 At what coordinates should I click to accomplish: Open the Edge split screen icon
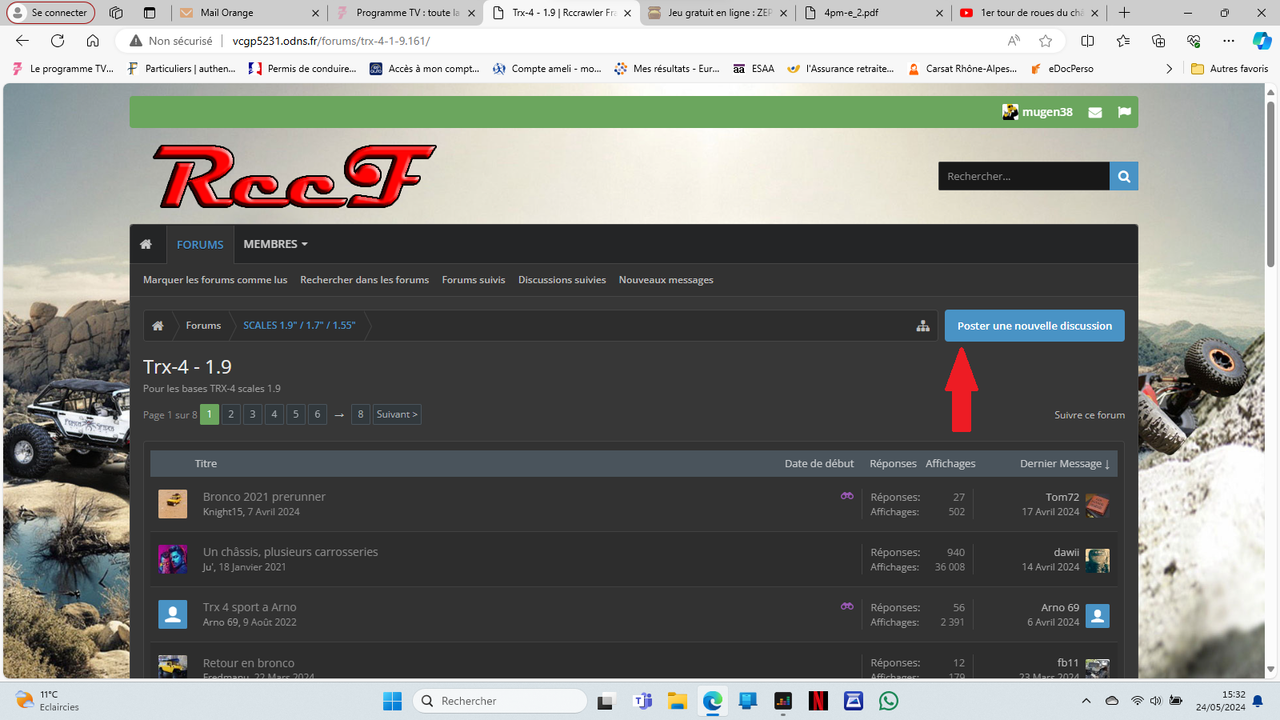click(x=1088, y=41)
